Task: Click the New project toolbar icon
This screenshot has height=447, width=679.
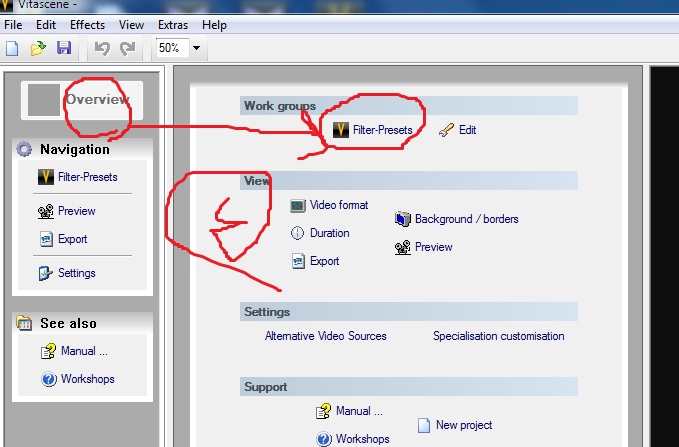Action: click(12, 48)
